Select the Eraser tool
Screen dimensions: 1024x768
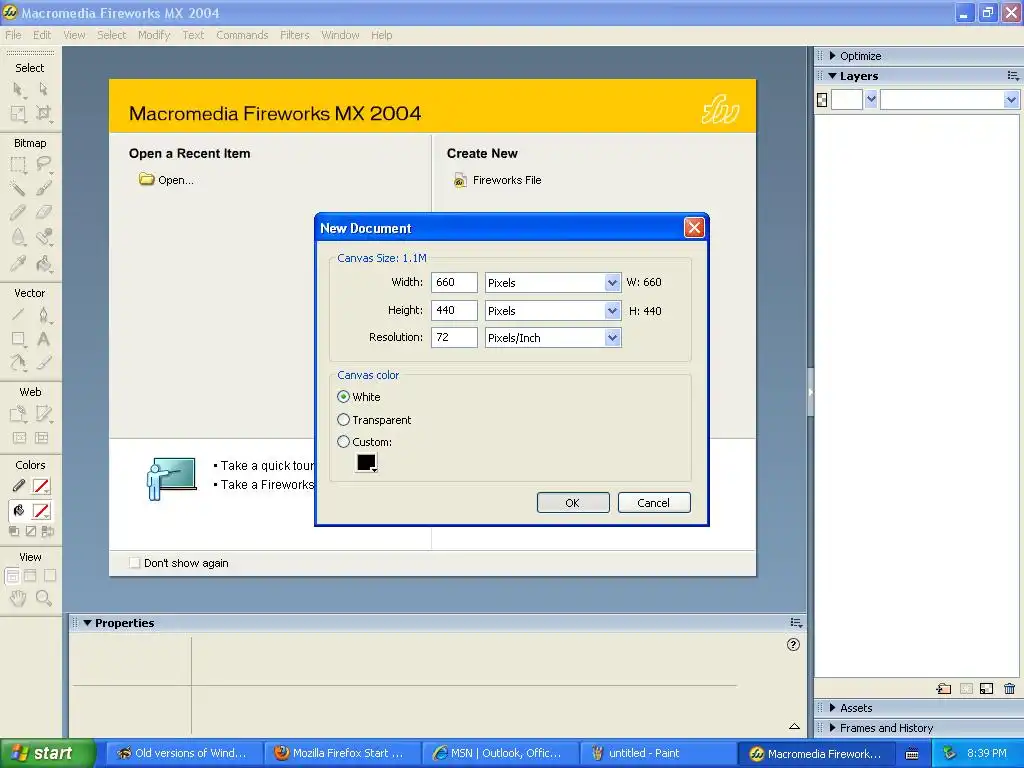tap(43, 213)
